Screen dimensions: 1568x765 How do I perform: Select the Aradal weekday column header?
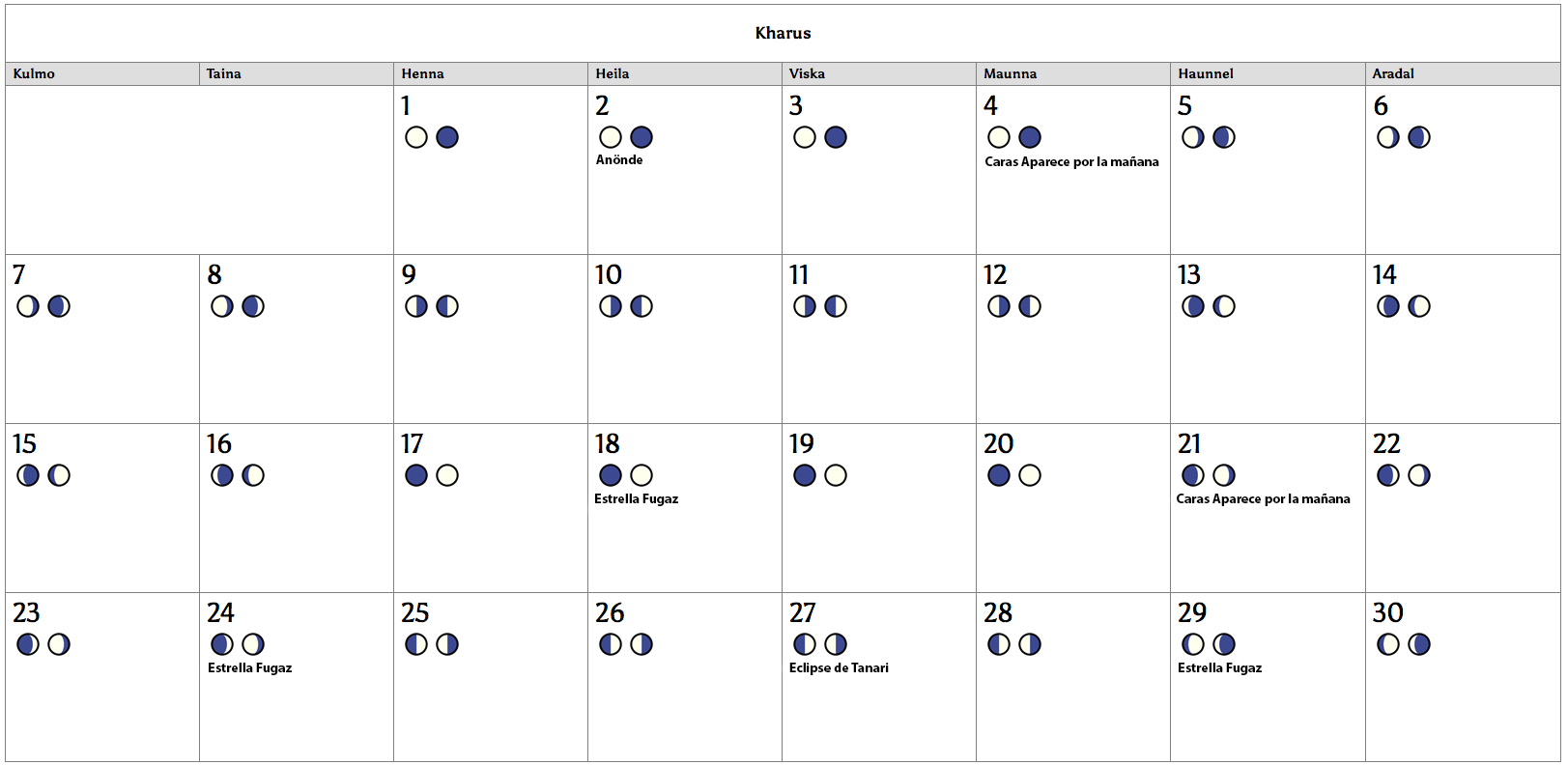click(x=1393, y=74)
